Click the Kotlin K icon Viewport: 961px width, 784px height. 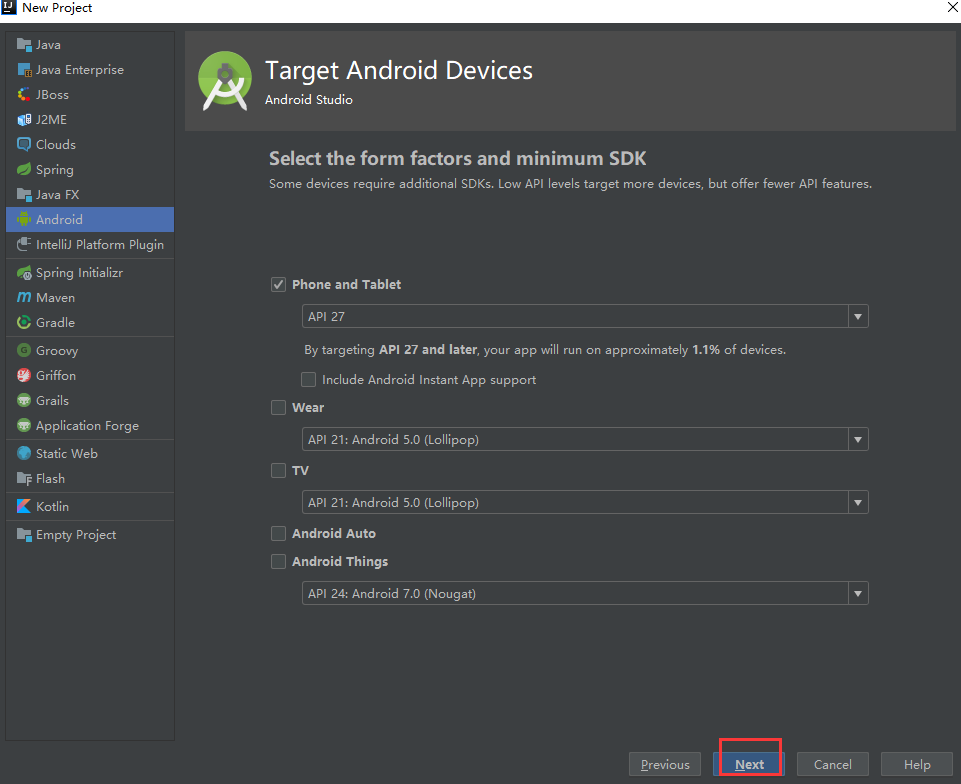(24, 506)
